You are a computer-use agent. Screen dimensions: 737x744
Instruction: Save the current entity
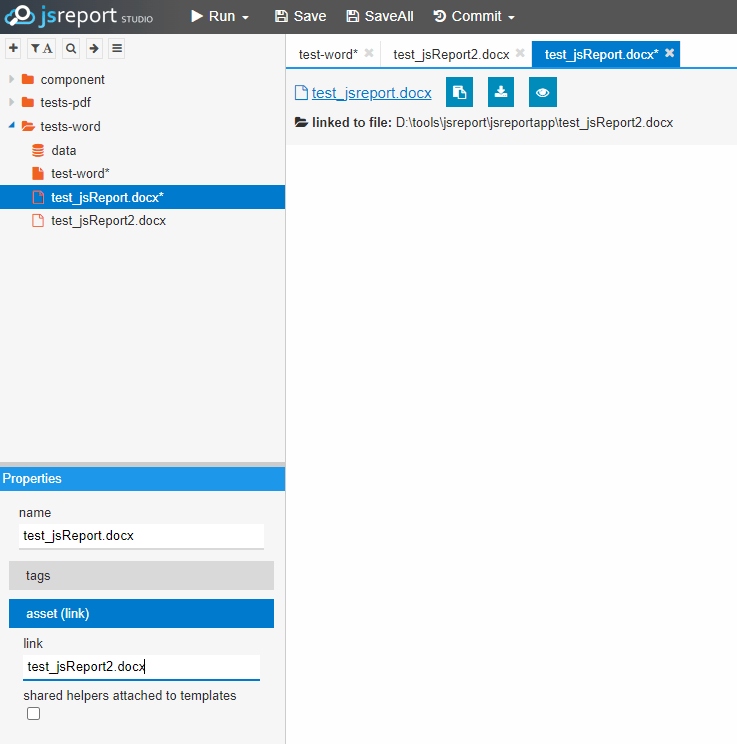pyautogui.click(x=300, y=16)
